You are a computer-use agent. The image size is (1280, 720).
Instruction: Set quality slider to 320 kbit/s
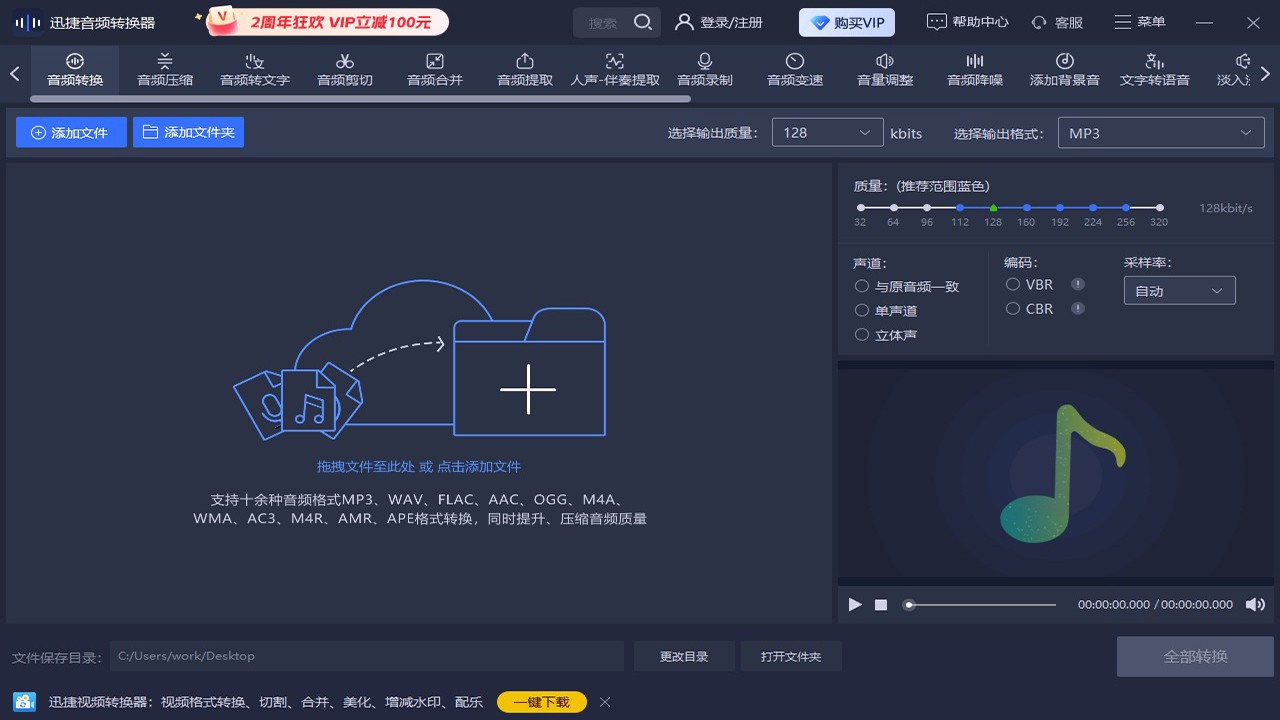1159,208
